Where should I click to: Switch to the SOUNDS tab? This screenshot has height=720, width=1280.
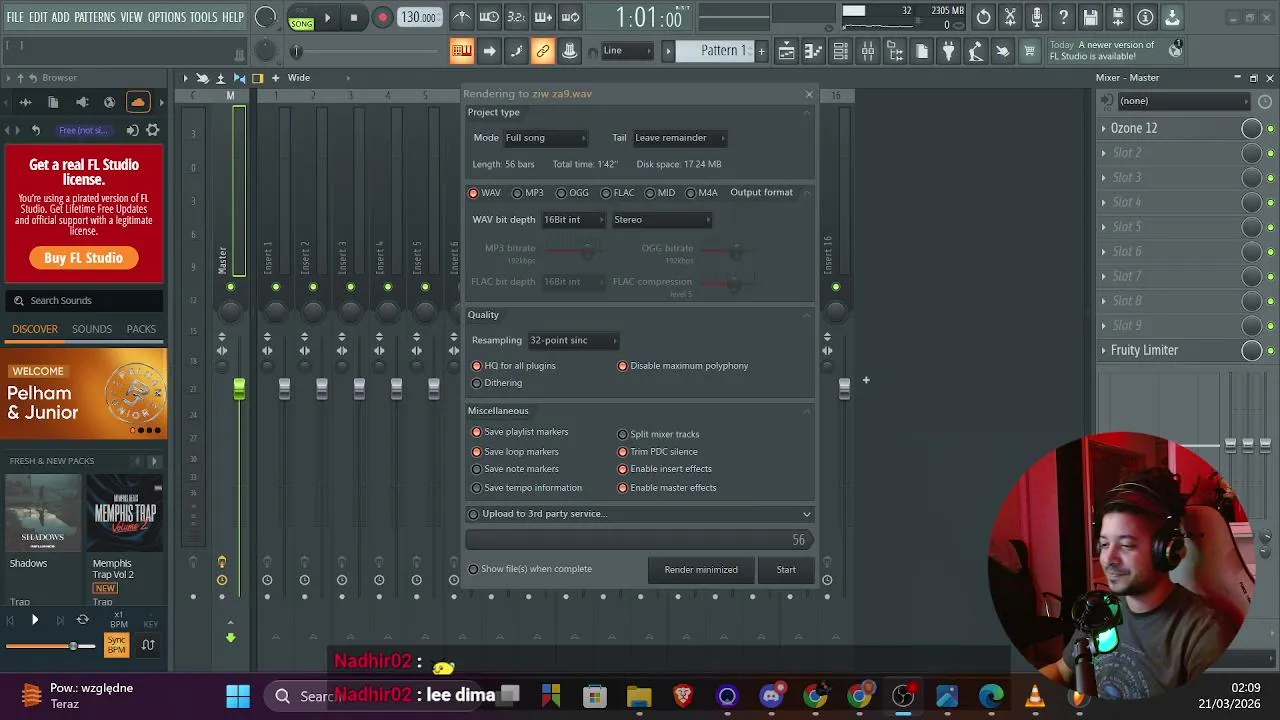pyautogui.click(x=92, y=329)
